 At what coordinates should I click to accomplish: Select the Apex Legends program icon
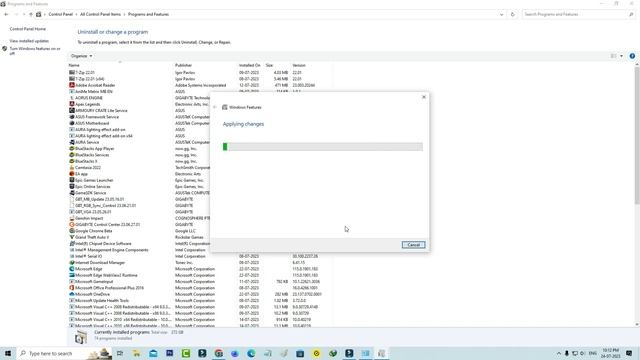[72, 104]
